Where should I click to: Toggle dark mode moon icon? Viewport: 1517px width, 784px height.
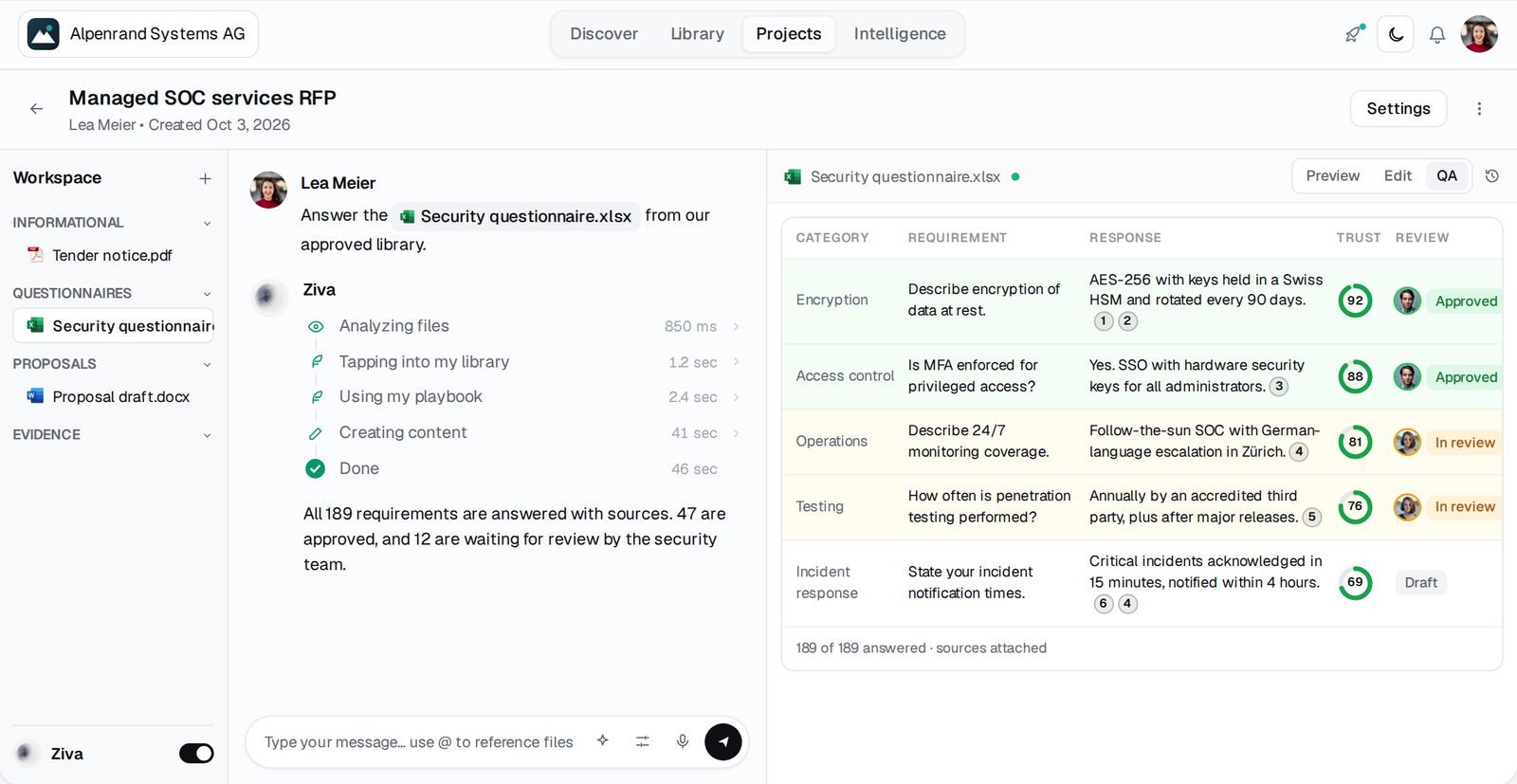[1396, 34]
